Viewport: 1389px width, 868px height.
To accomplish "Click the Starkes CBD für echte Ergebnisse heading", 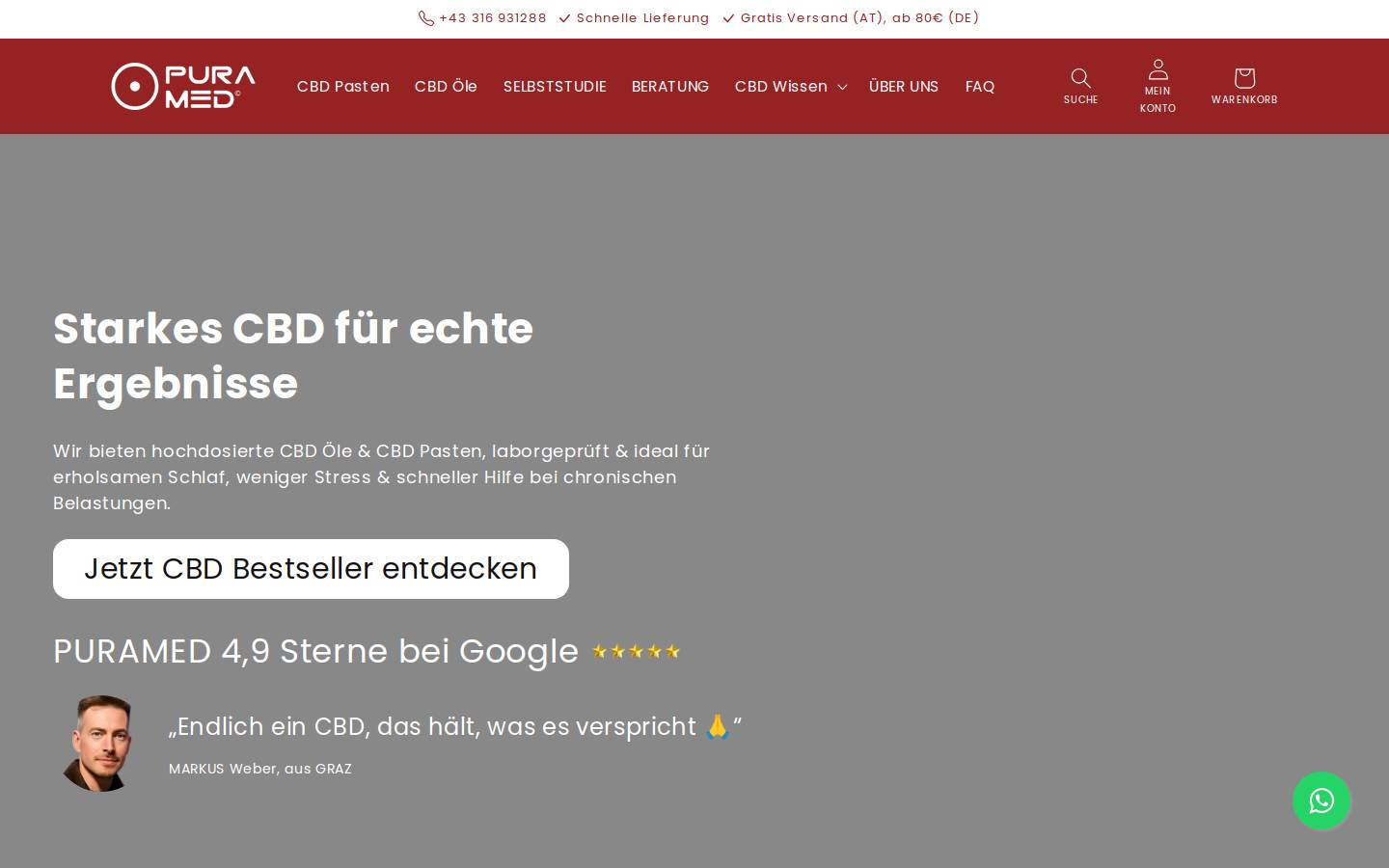I will pos(293,356).
